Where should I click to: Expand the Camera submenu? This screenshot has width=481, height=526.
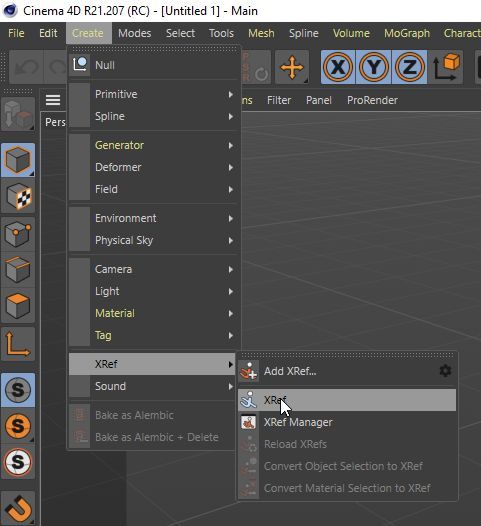coord(153,269)
